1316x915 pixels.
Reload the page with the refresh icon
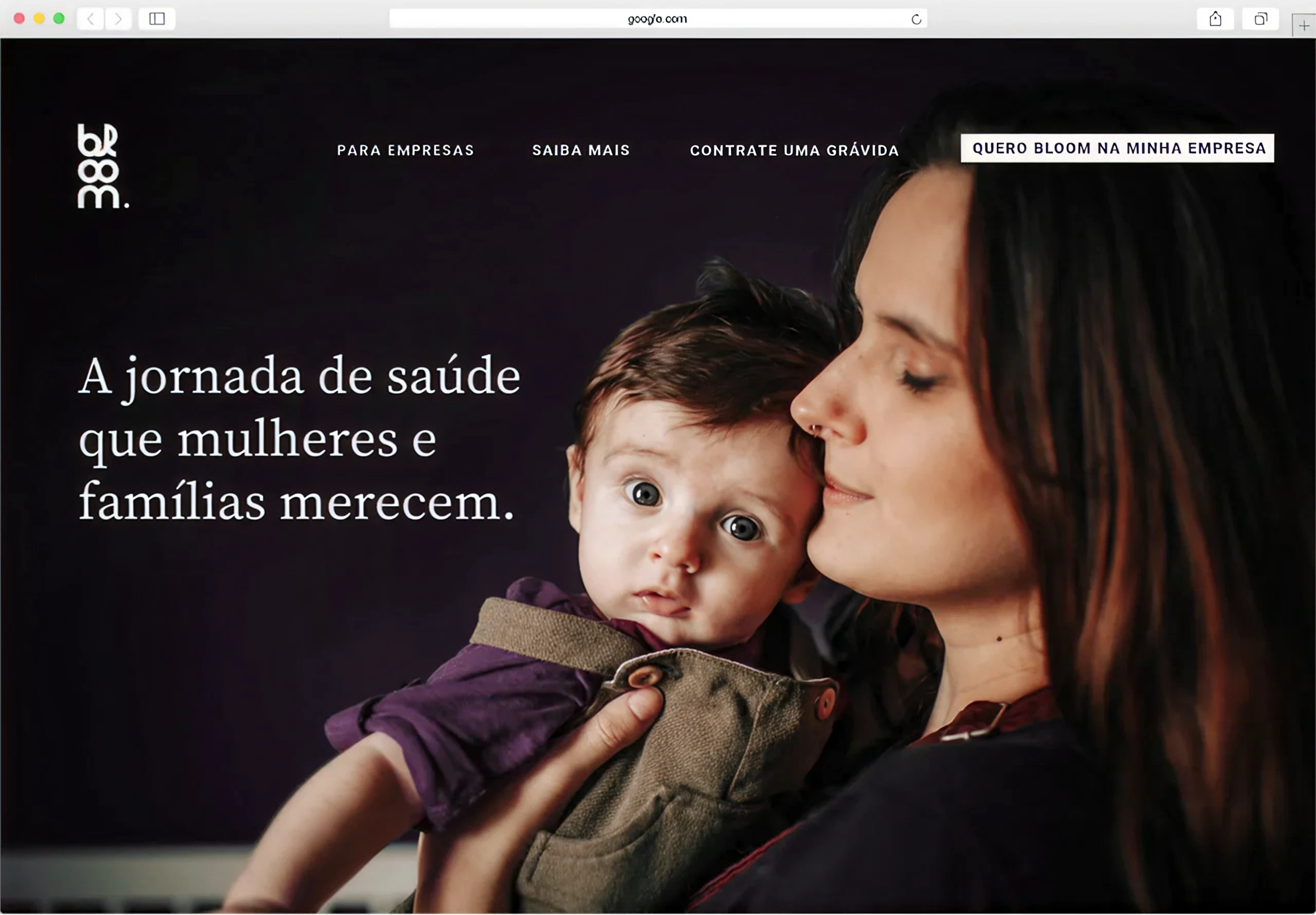[x=916, y=20]
